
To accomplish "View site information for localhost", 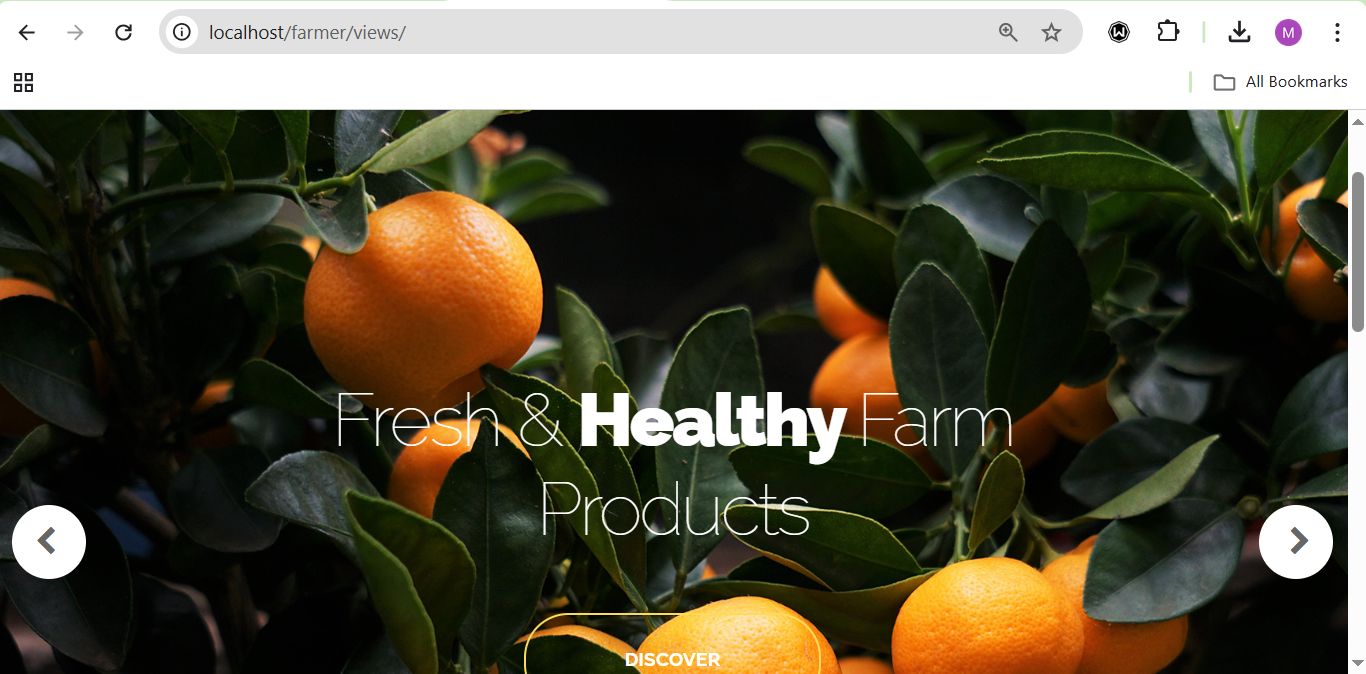I will [182, 32].
